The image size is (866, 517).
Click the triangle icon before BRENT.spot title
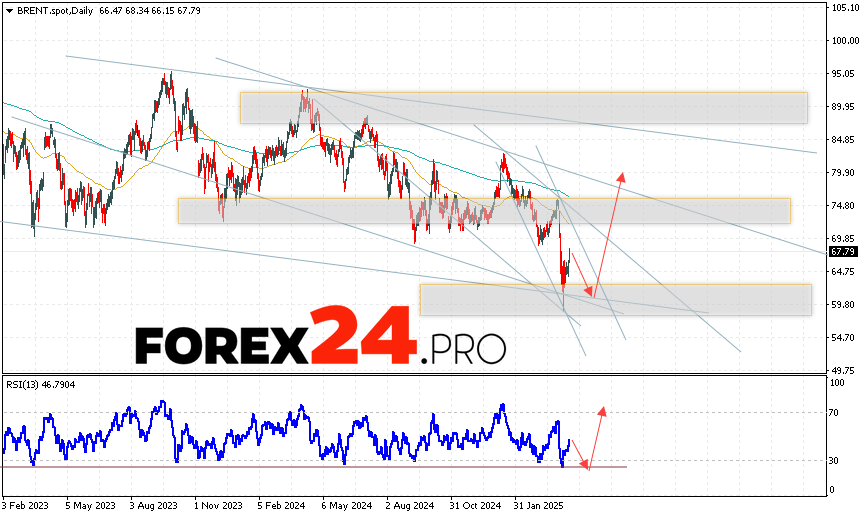8,9
